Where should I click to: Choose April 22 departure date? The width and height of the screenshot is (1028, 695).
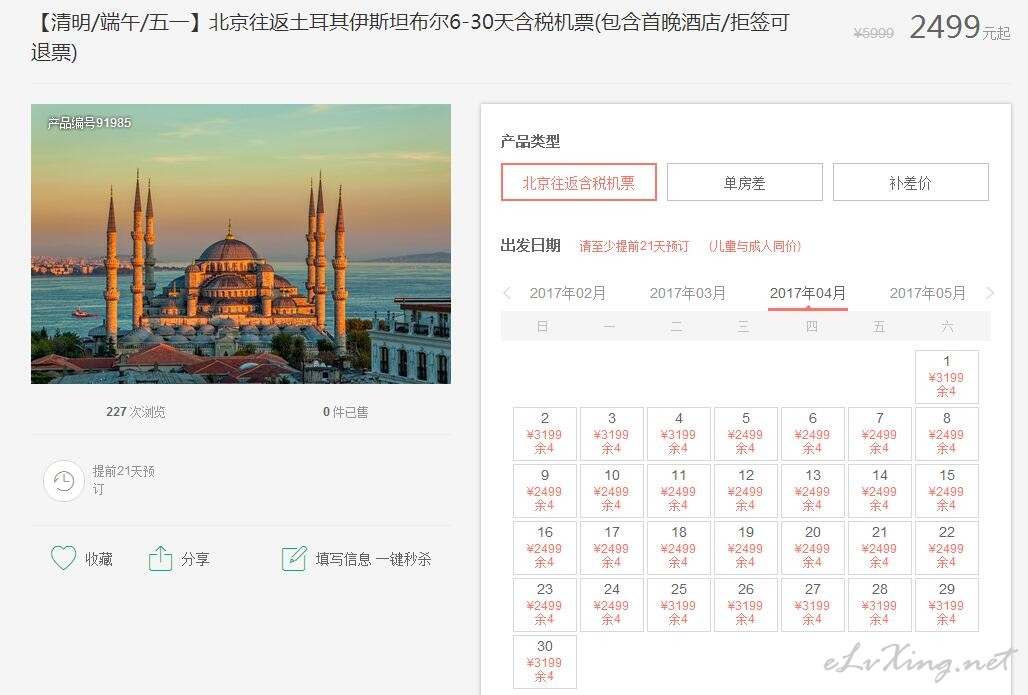[x=947, y=547]
